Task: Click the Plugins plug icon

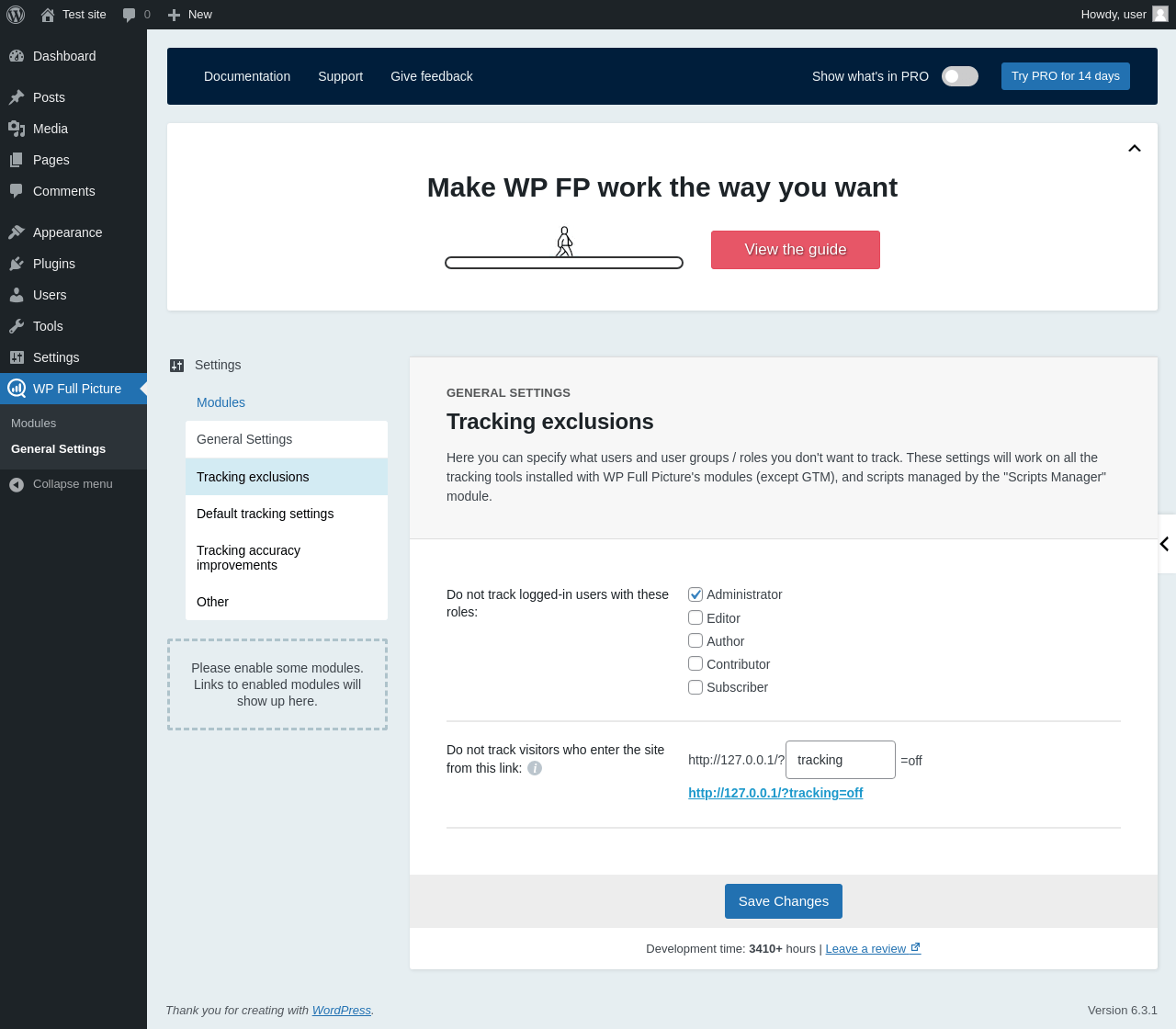Action: point(17,264)
